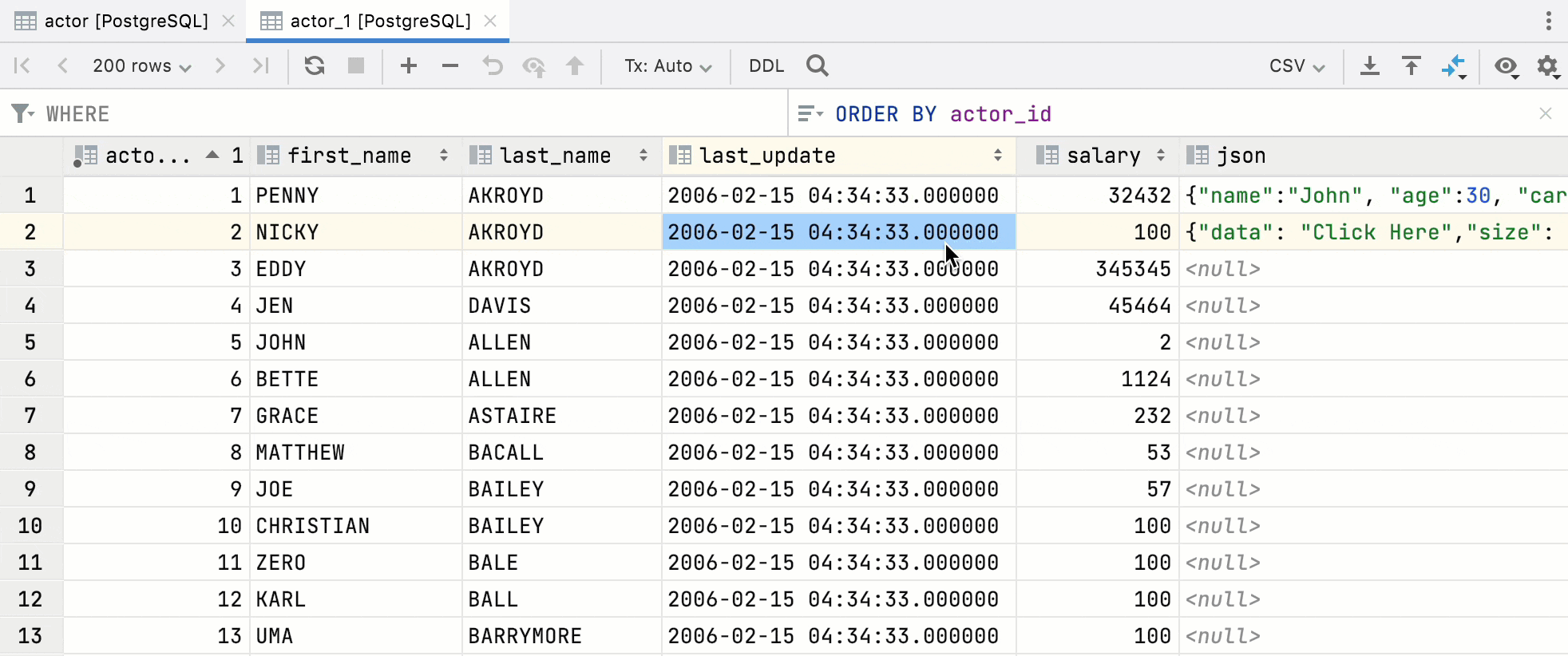The width and height of the screenshot is (1568, 656).
Task: Open the CSV export format dropdown
Action: coord(1297,65)
